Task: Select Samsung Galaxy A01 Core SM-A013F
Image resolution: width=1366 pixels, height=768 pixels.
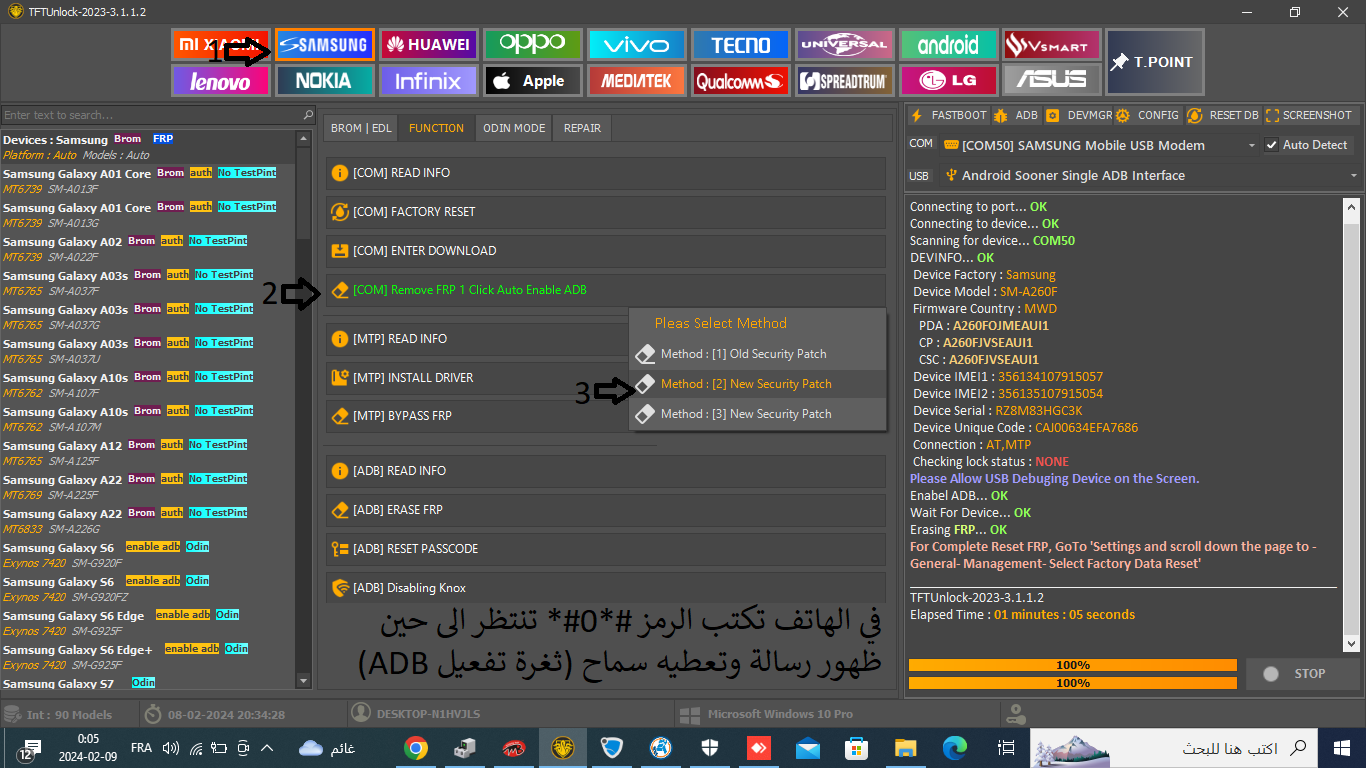Action: [148, 181]
